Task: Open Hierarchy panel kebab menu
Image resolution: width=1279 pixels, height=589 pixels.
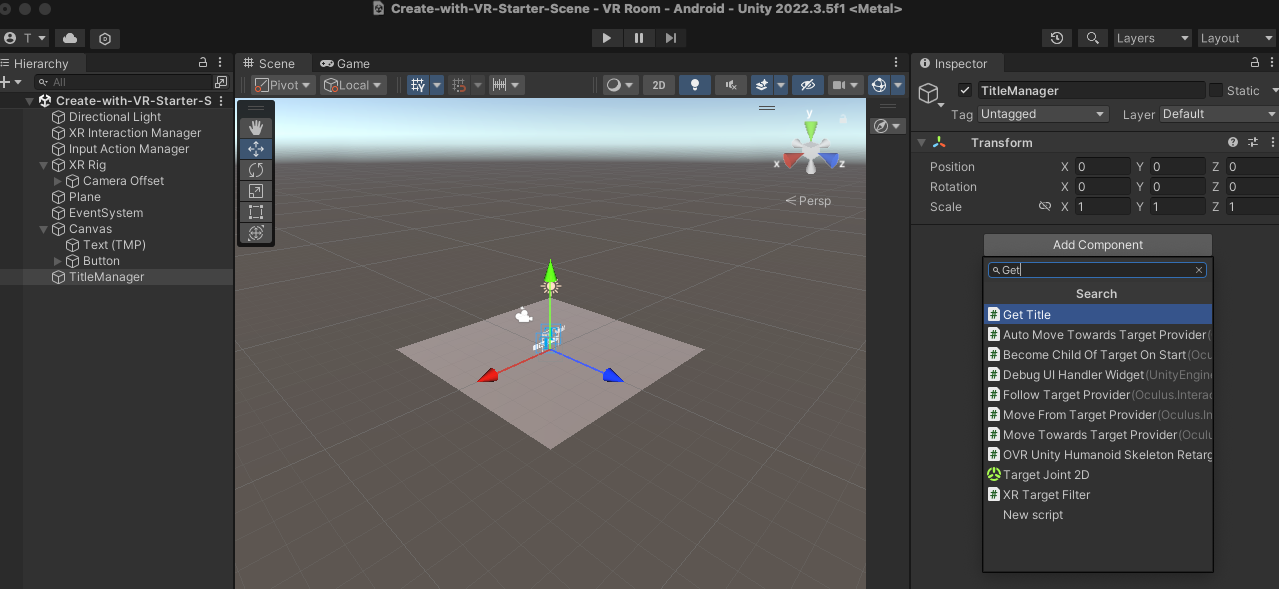Action: (x=221, y=63)
